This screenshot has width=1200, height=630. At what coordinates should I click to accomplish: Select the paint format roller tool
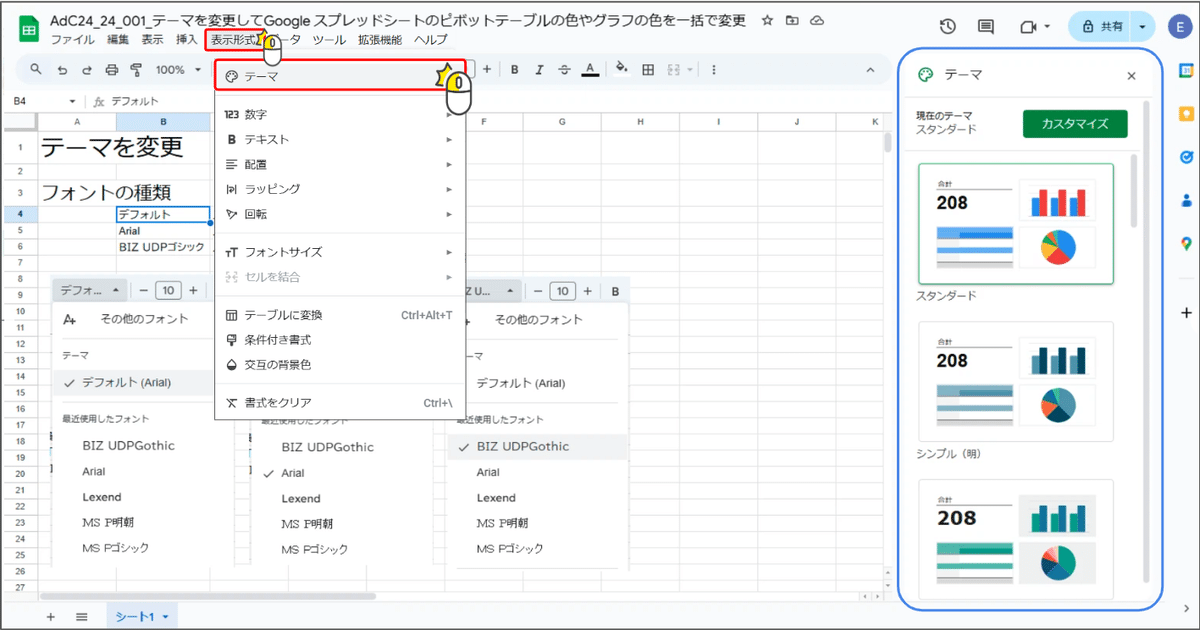tap(136, 70)
